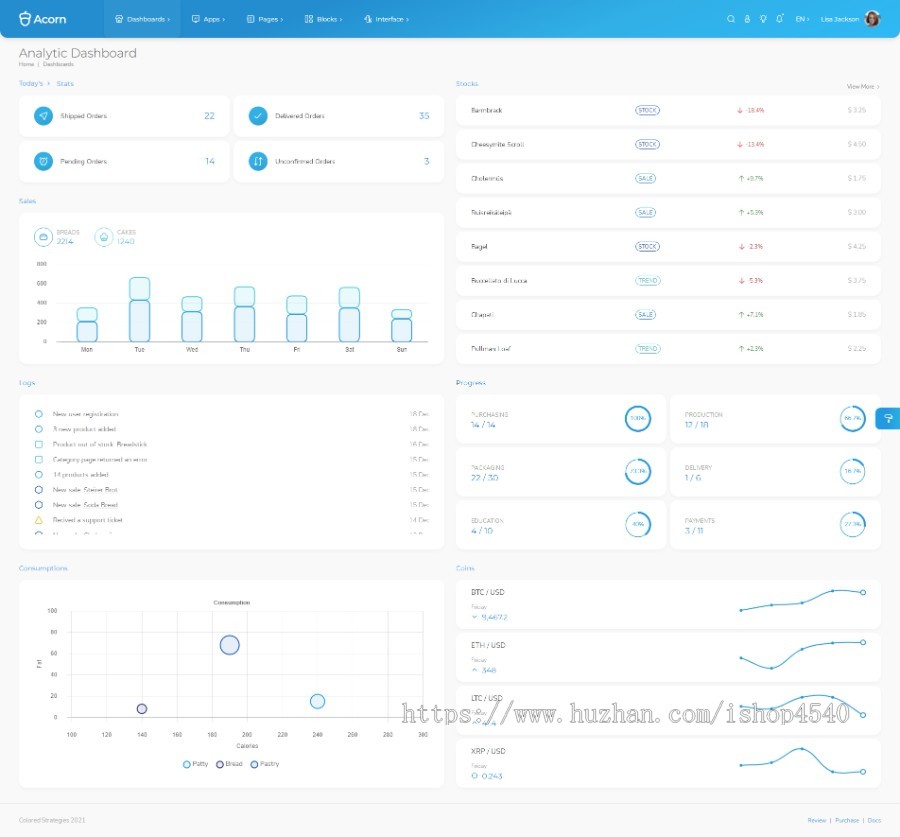Open Lisa Jackson user menu
The height and width of the screenshot is (837, 900).
click(849, 19)
